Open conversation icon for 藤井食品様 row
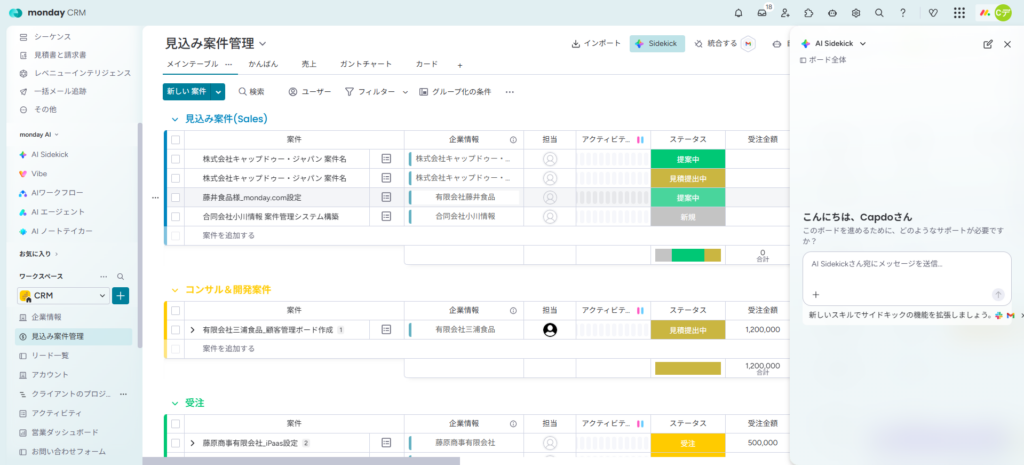 pos(386,197)
